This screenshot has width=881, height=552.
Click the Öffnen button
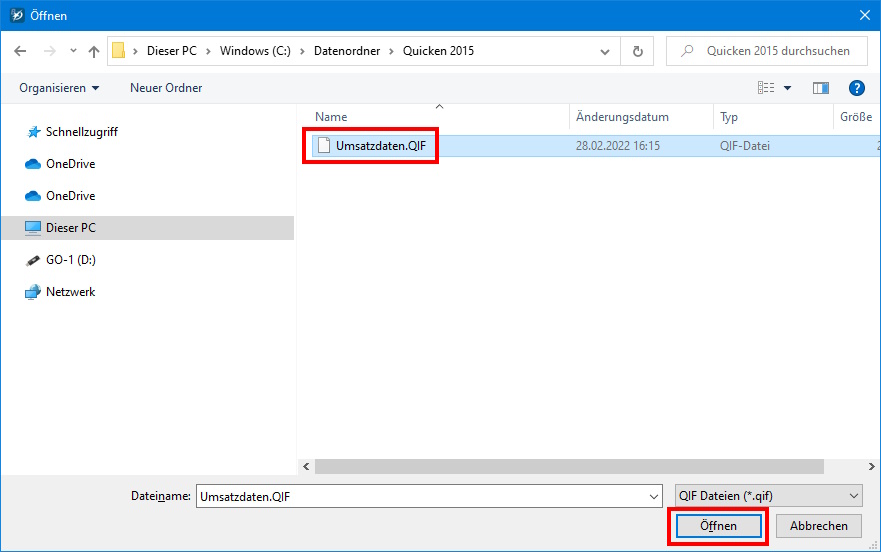point(718,526)
